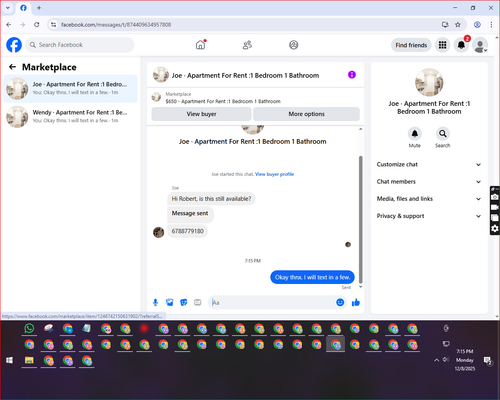
Task: Open Joe apartment conversation in list
Action: [70, 89]
